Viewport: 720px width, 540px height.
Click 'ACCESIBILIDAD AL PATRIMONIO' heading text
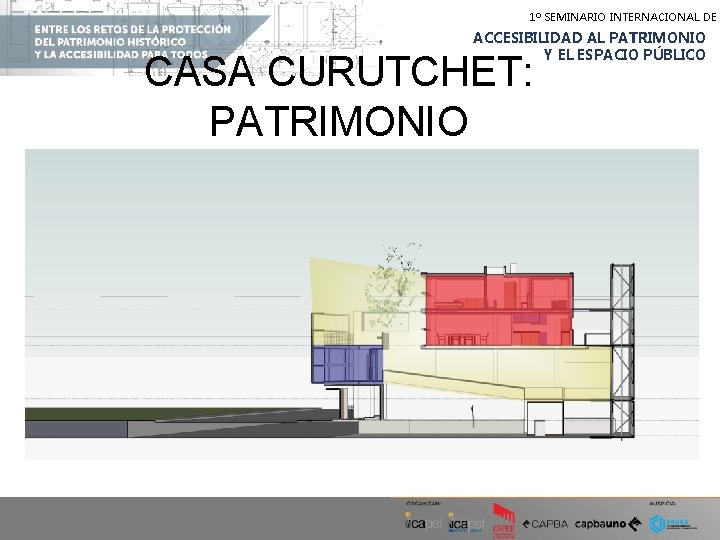tap(589, 38)
